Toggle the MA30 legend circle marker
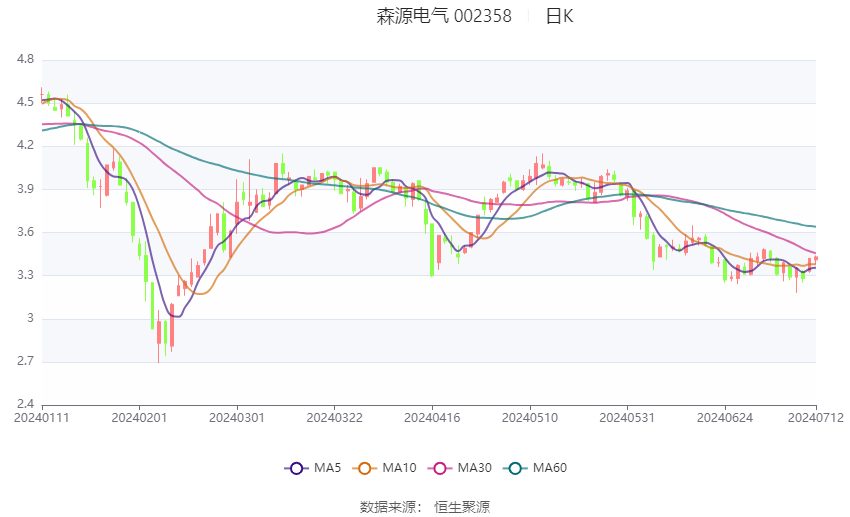 440,468
